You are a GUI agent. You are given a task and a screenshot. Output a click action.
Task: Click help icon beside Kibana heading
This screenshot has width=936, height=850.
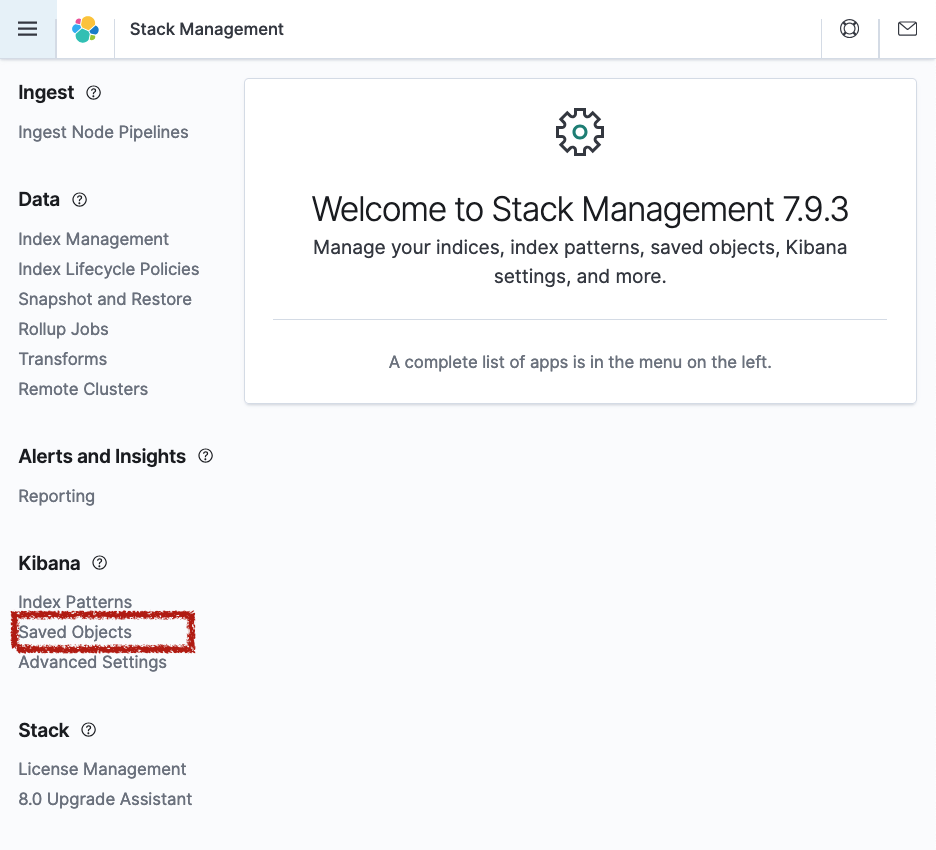pyautogui.click(x=100, y=563)
